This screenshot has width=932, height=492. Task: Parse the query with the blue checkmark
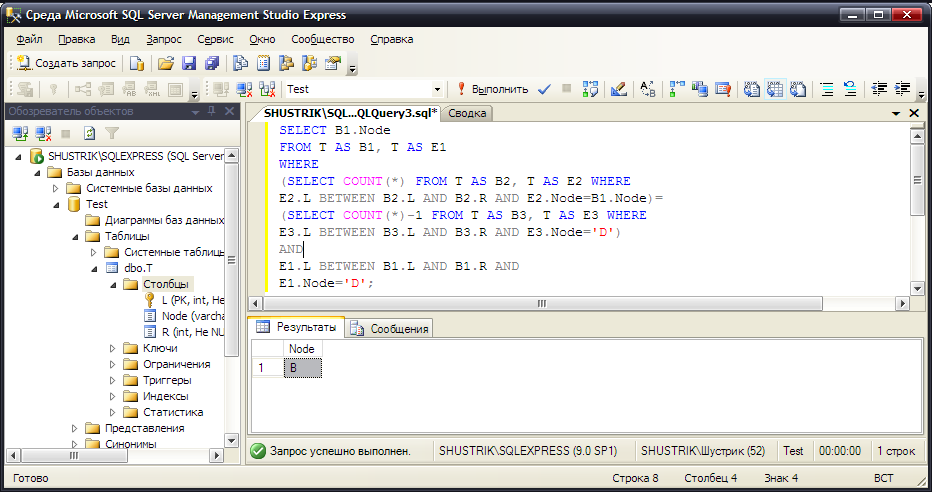[544, 89]
